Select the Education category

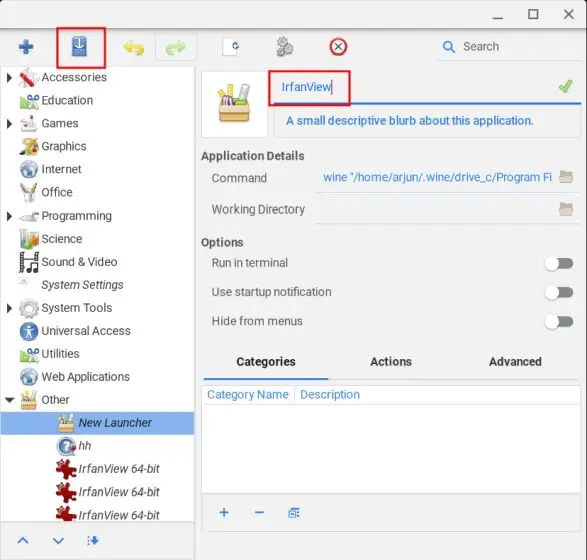pyautogui.click(x=67, y=100)
